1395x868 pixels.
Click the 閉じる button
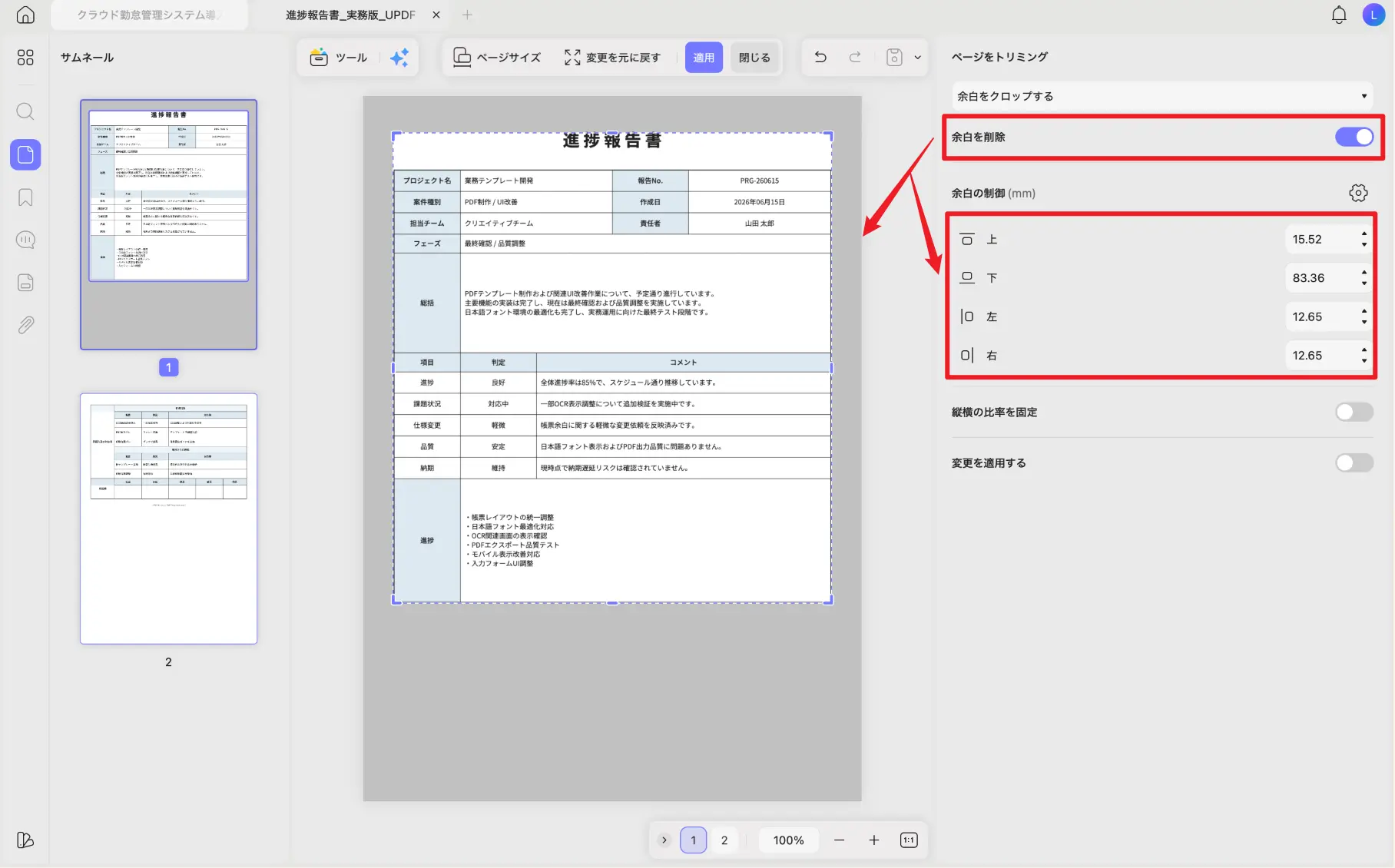tap(754, 58)
